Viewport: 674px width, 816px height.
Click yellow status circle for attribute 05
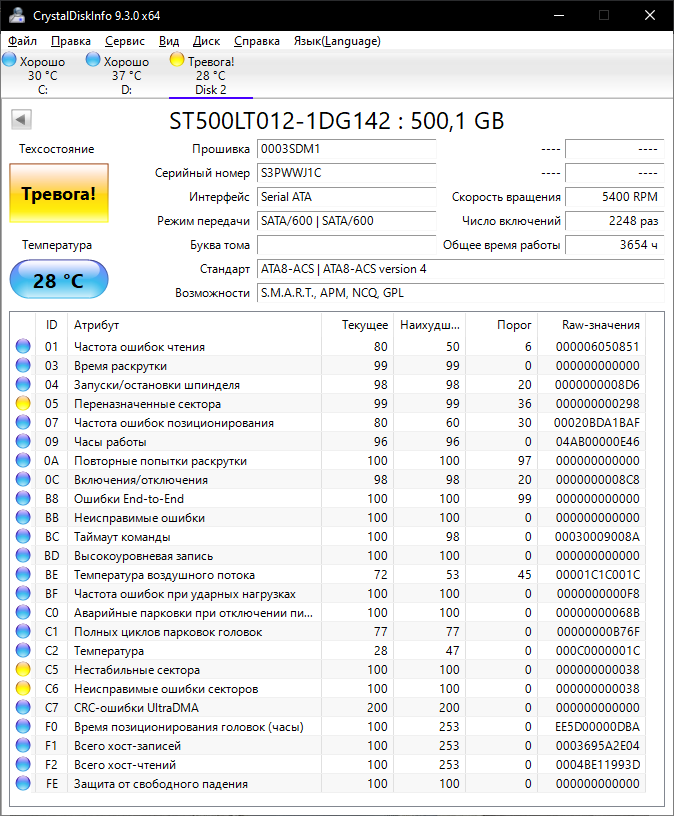(x=23, y=403)
